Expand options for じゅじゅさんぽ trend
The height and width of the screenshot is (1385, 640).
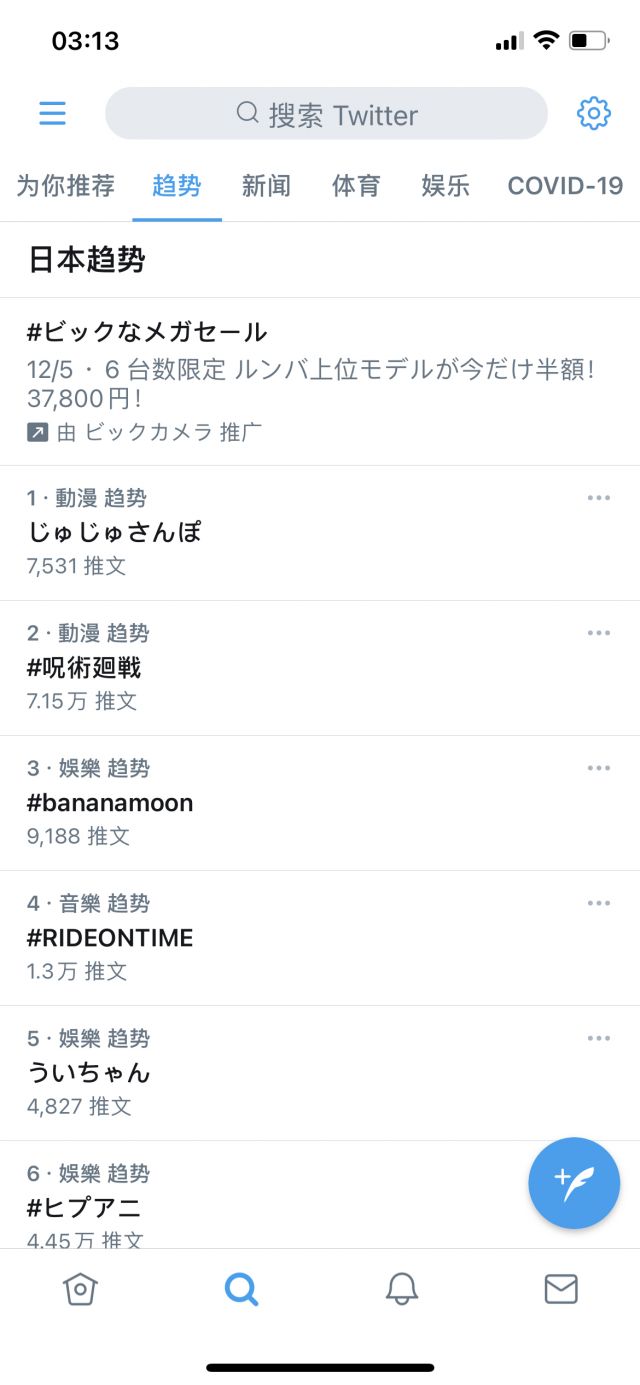coord(598,498)
